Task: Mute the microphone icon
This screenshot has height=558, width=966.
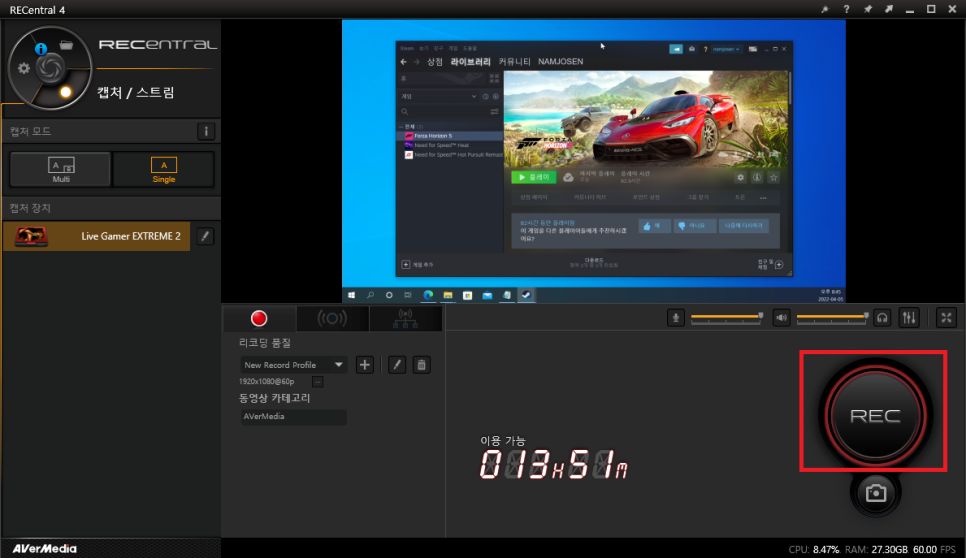Action: 675,318
